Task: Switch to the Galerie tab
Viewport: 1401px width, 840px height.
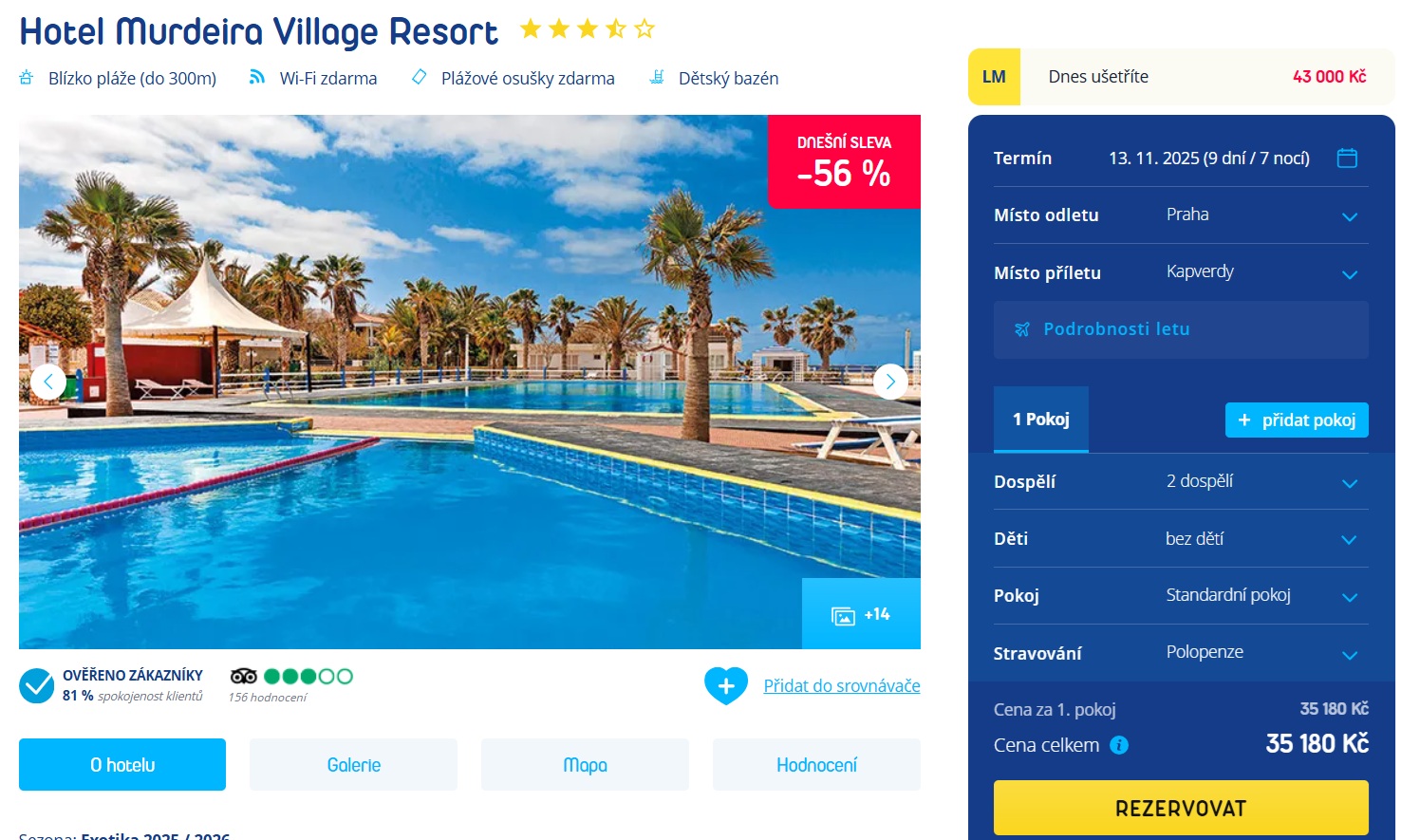Action: click(353, 765)
